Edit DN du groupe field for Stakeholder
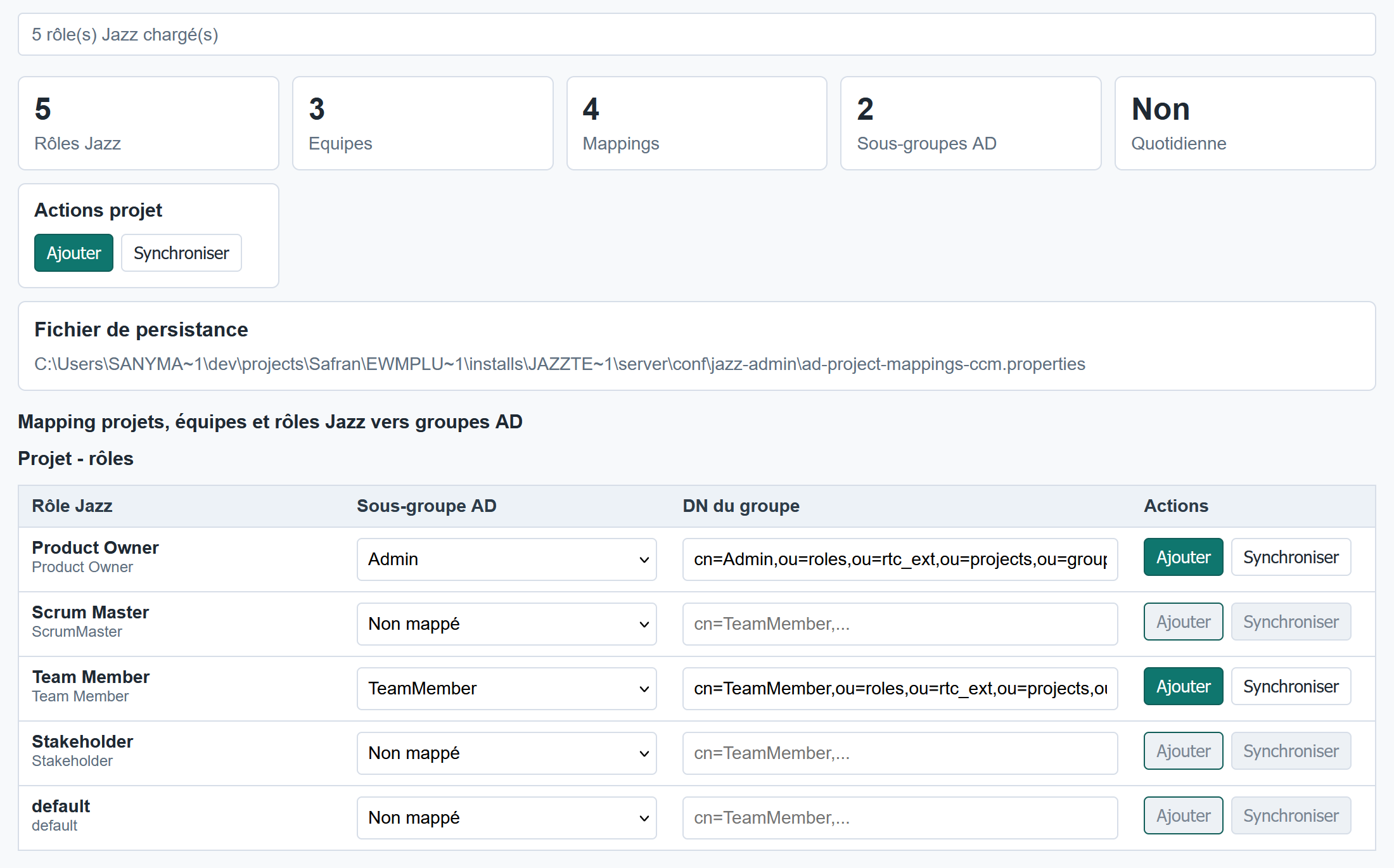Screen dimensions: 1394x868 [x=900, y=753]
